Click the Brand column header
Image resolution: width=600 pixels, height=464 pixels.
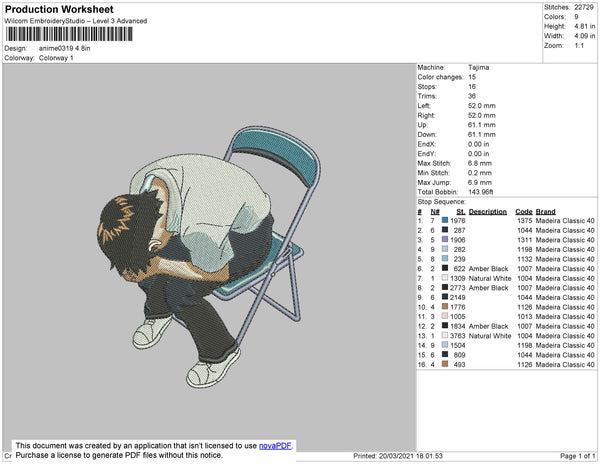pos(545,212)
